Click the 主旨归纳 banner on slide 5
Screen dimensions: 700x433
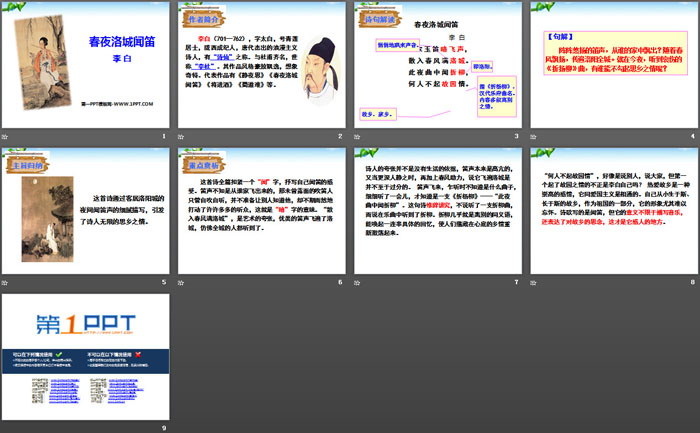[x=27, y=165]
